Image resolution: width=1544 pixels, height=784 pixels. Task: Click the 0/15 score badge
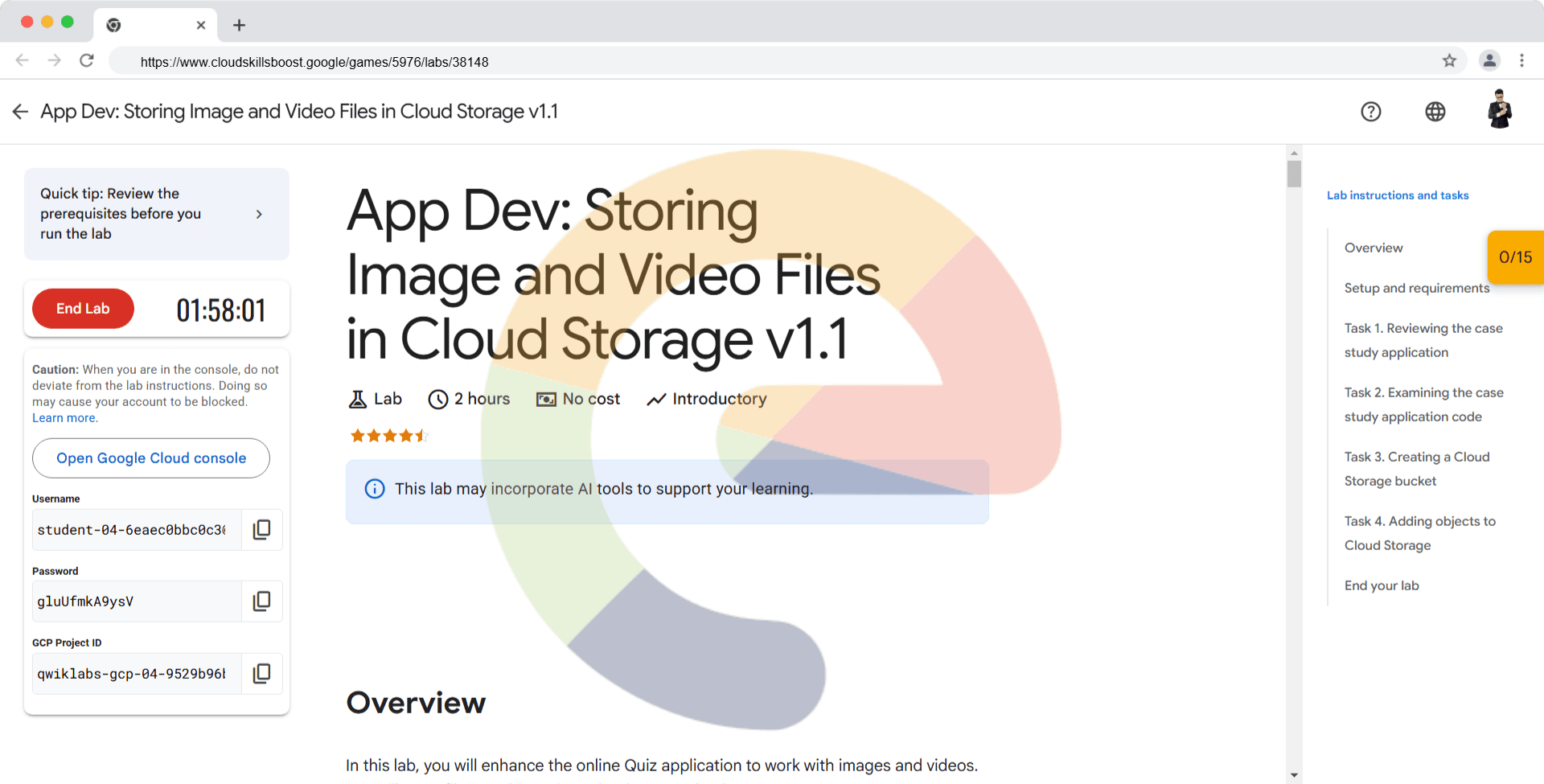point(1516,257)
